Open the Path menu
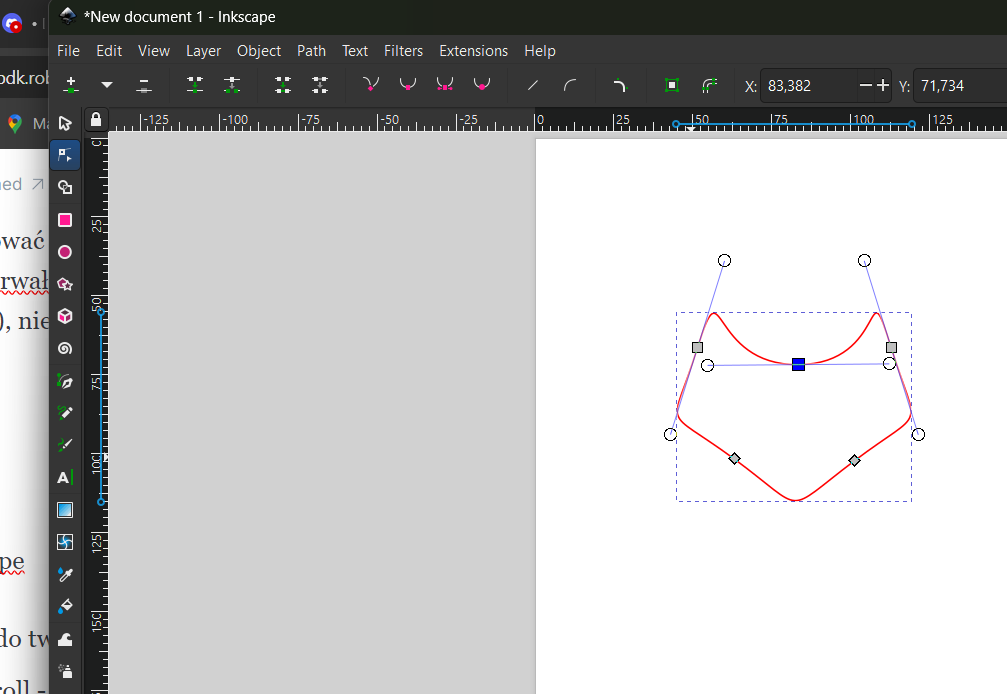The image size is (1007, 694). [x=311, y=51]
